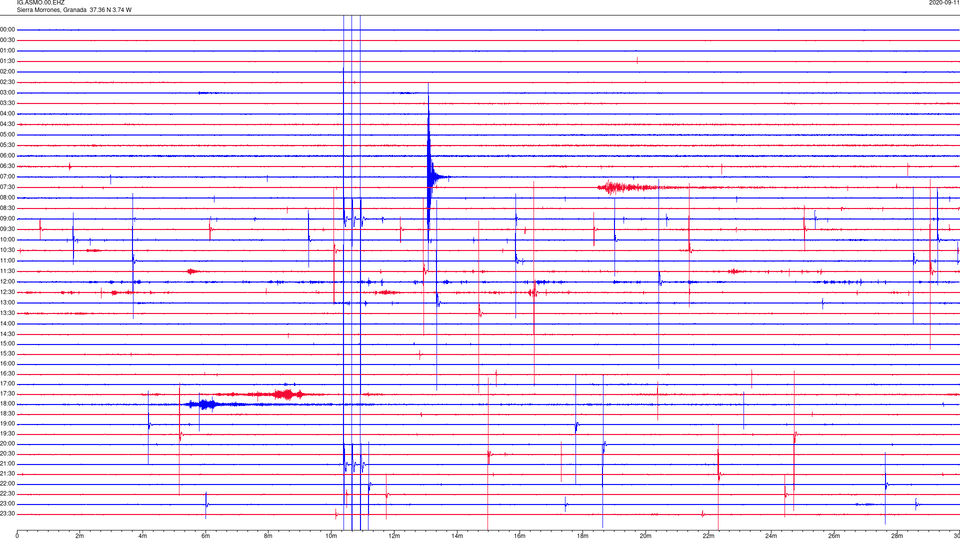Click the red tremor burst on the 17:30 trace
Viewport: 960px width, 540px height.
click(x=287, y=394)
